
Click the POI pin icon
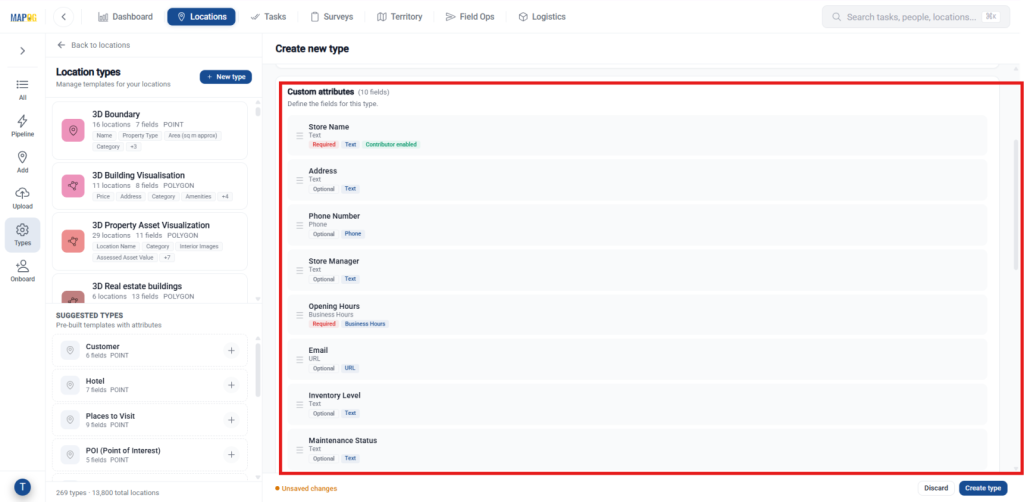[70, 454]
